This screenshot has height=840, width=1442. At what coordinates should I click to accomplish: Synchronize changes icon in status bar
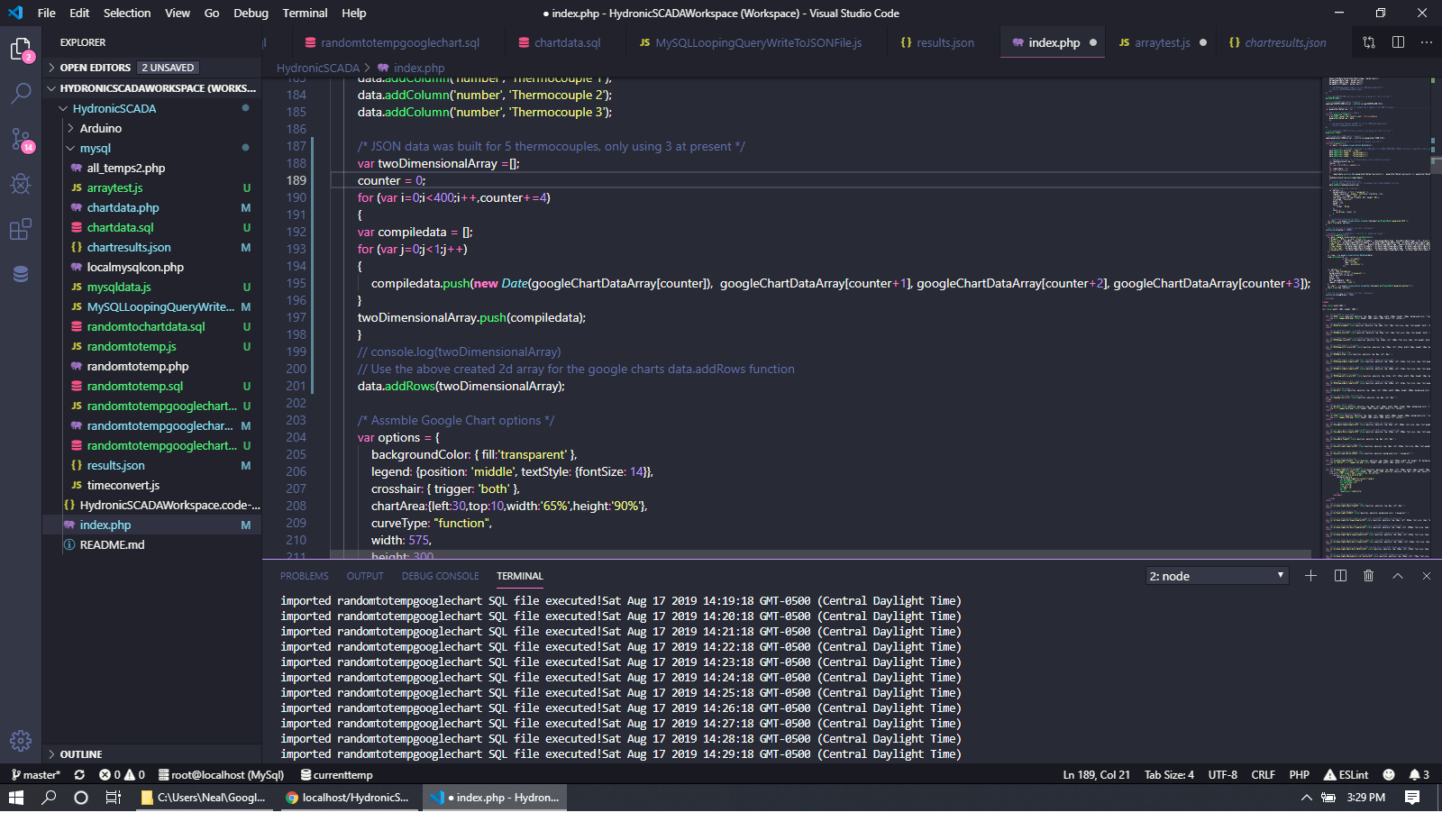pos(79,775)
